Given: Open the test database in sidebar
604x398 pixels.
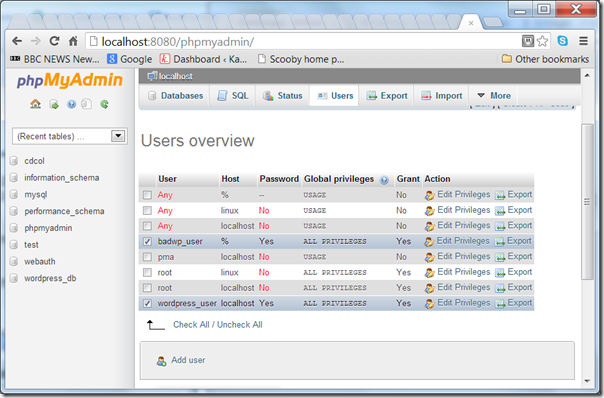Looking at the screenshot, I should pos(31,245).
